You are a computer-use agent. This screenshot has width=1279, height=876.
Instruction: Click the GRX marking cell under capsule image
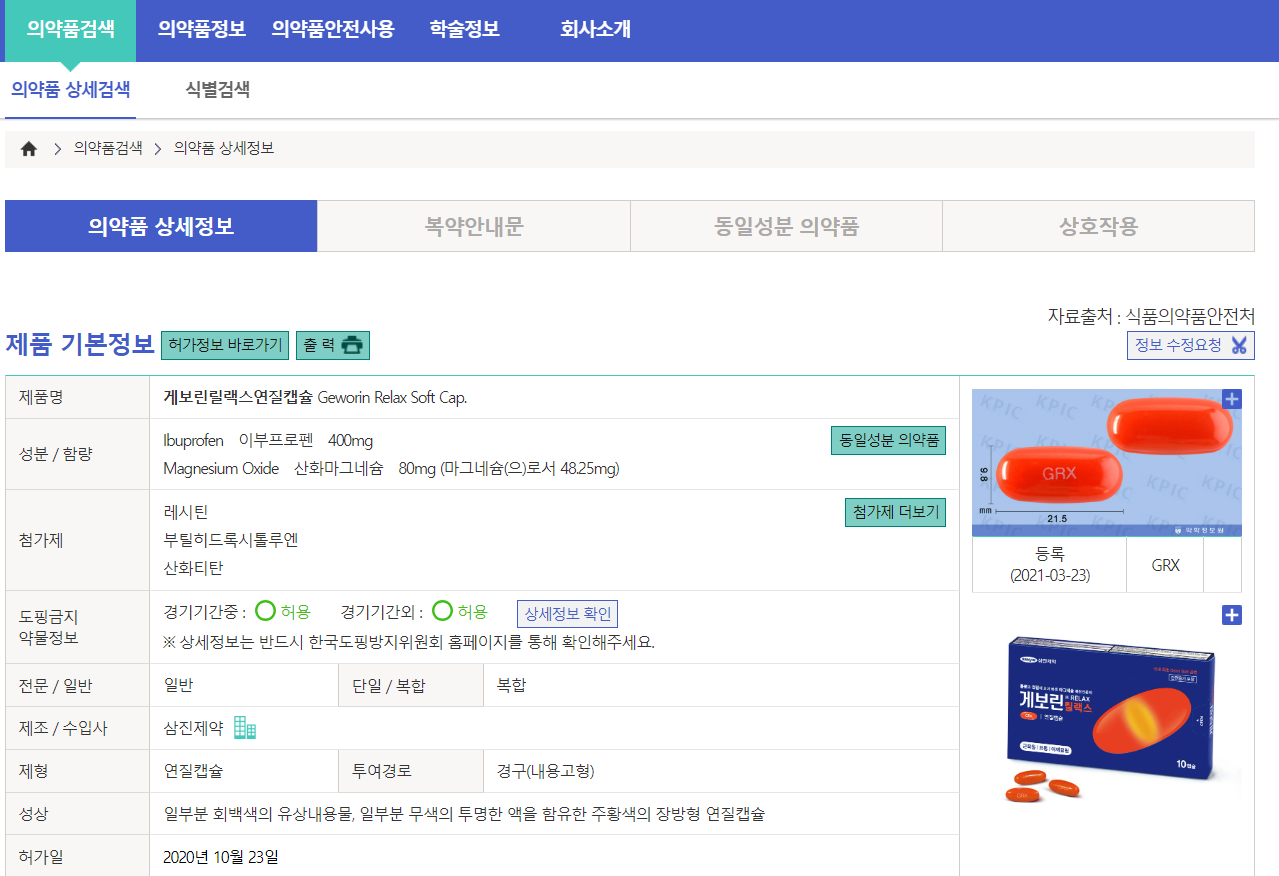coord(1165,565)
